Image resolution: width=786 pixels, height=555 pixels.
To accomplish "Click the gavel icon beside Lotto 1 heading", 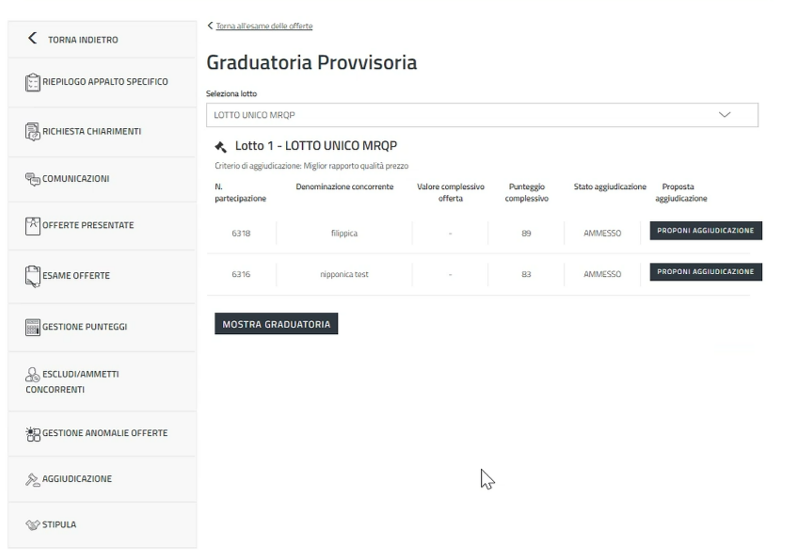I will pos(221,147).
